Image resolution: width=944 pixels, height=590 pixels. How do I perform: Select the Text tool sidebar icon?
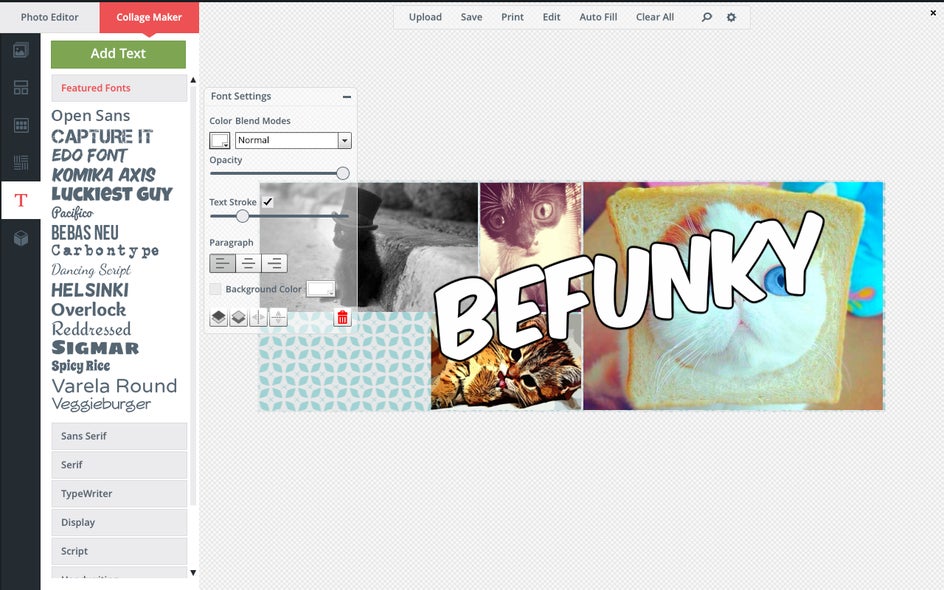coord(20,200)
